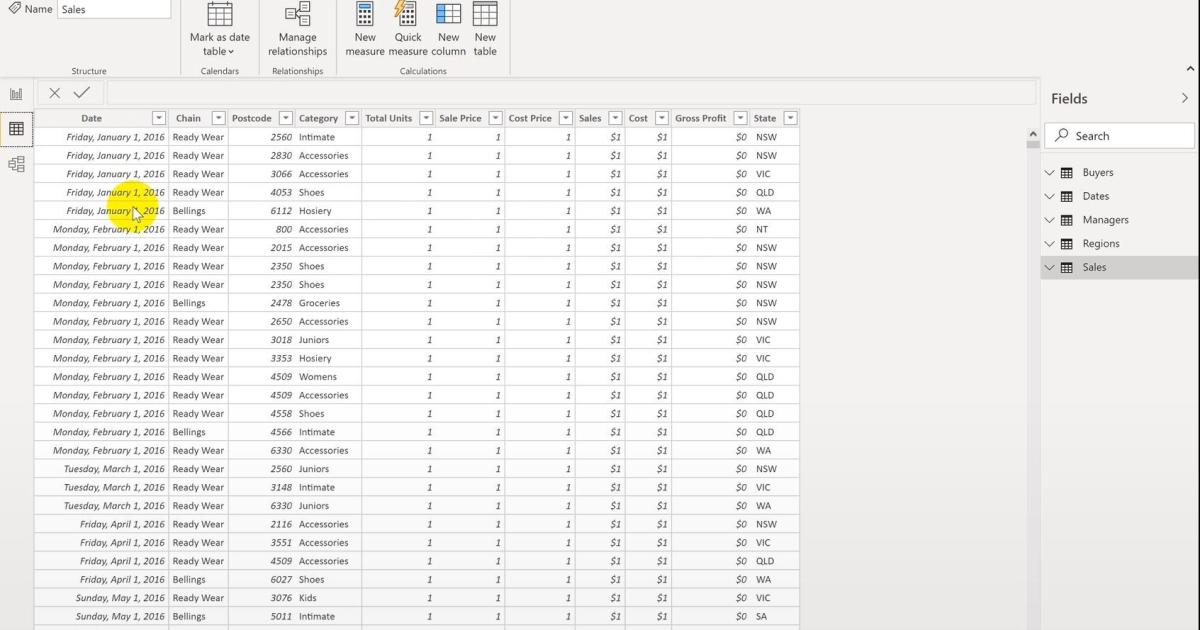
Task: Select the Category column header
Action: point(319,118)
